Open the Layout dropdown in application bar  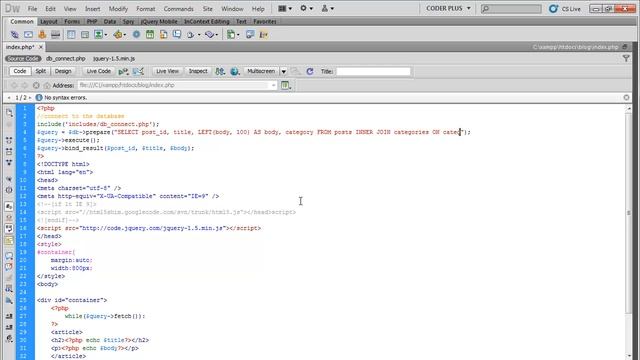[285, 8]
